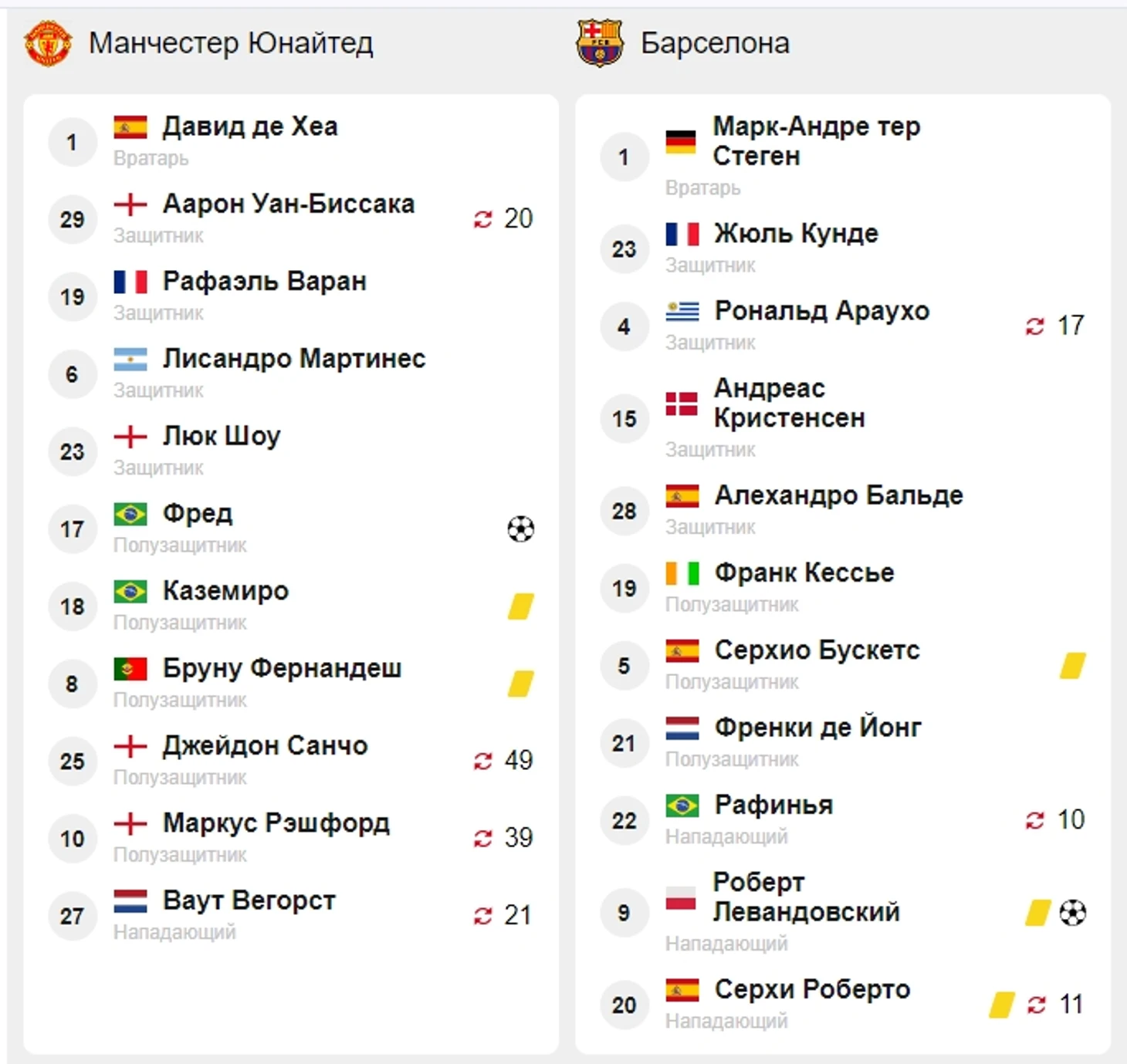Click shirt number 27 beside Ваут Вегорст
Image resolution: width=1127 pixels, height=1064 pixels.
coord(73,916)
